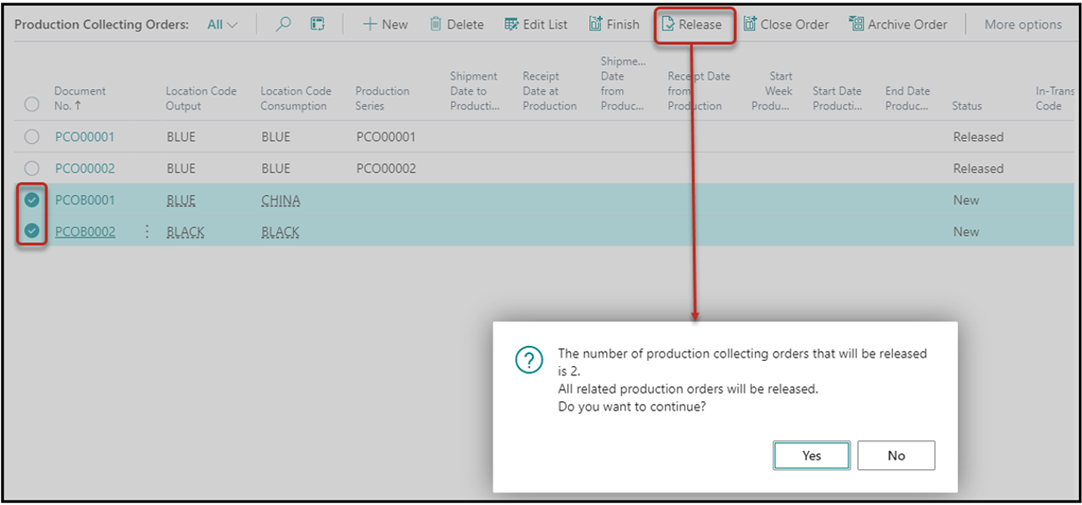Click New to create collecting order
This screenshot has height=505, width=1082.
[x=385, y=25]
